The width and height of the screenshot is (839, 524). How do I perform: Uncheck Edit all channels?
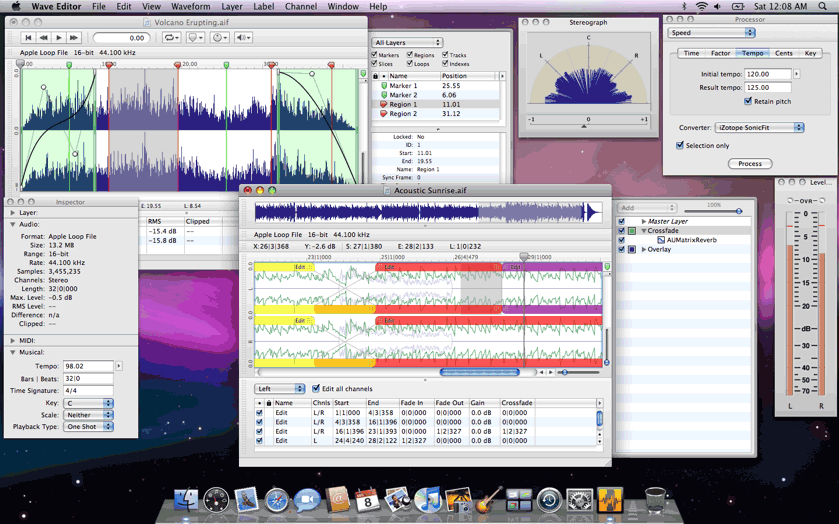[316, 389]
